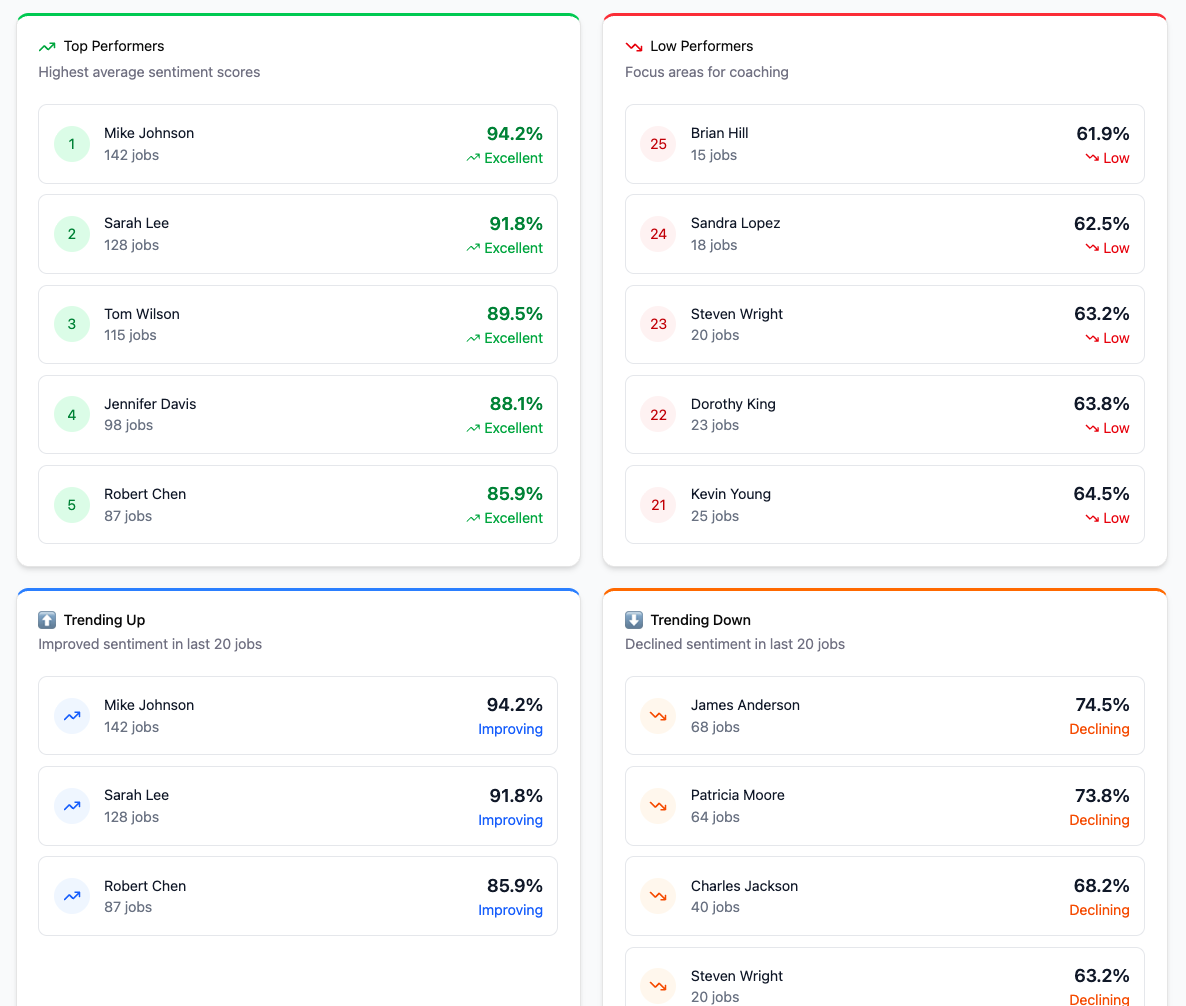1186x1006 pixels.
Task: Select Jennifer Davis's row in Top Performers
Action: [297, 414]
